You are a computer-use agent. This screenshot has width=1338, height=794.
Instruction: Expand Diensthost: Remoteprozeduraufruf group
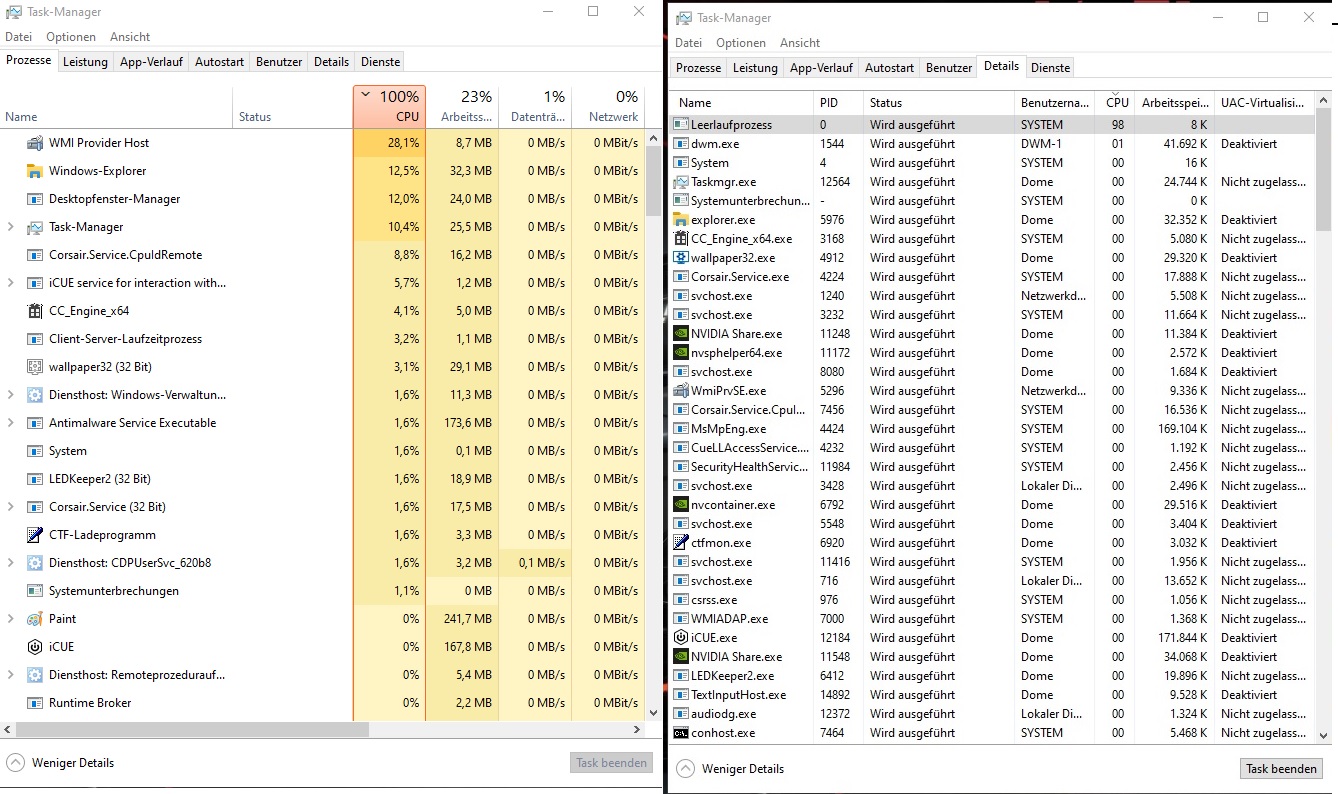(x=11, y=675)
